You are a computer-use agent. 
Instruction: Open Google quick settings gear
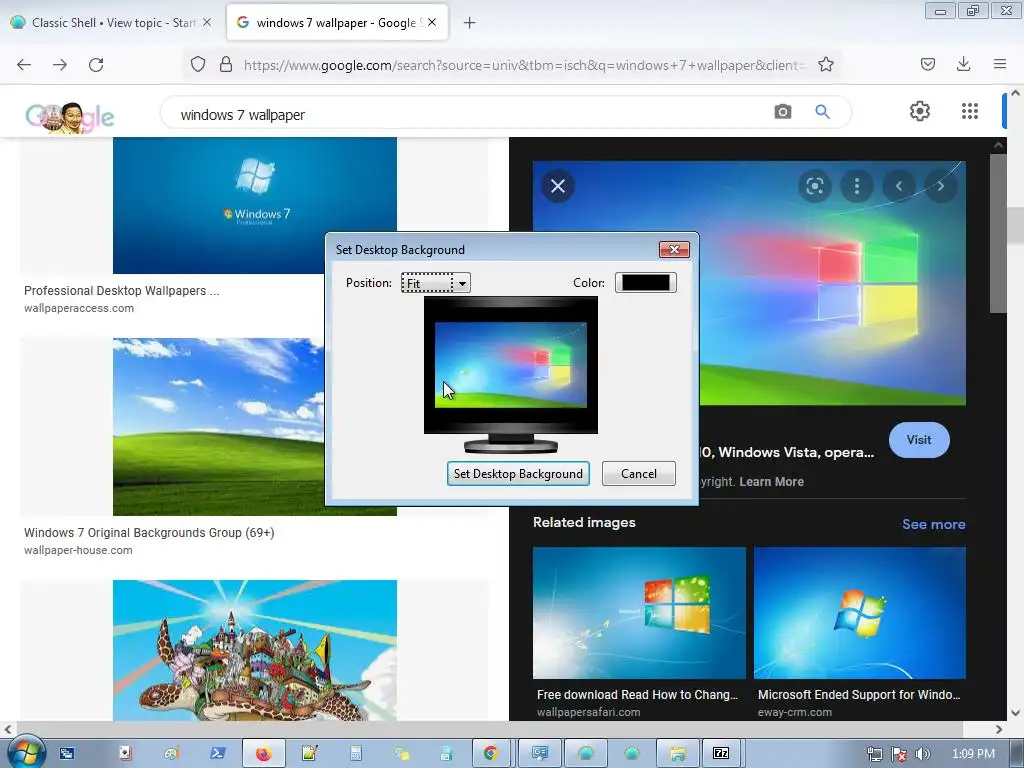click(920, 111)
